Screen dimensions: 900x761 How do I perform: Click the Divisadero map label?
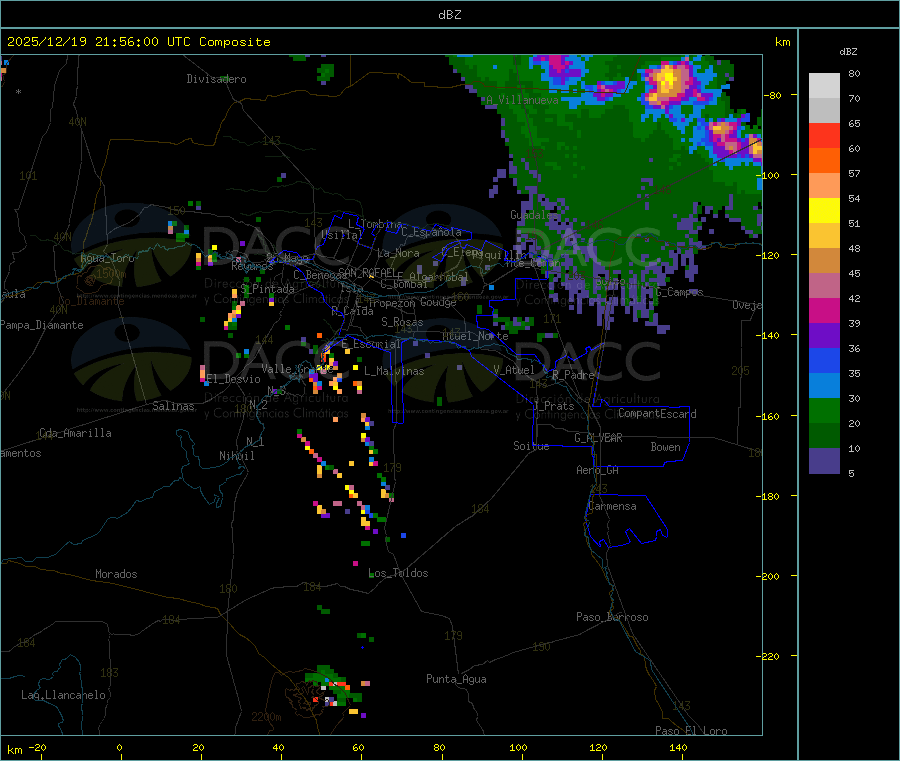coord(216,79)
